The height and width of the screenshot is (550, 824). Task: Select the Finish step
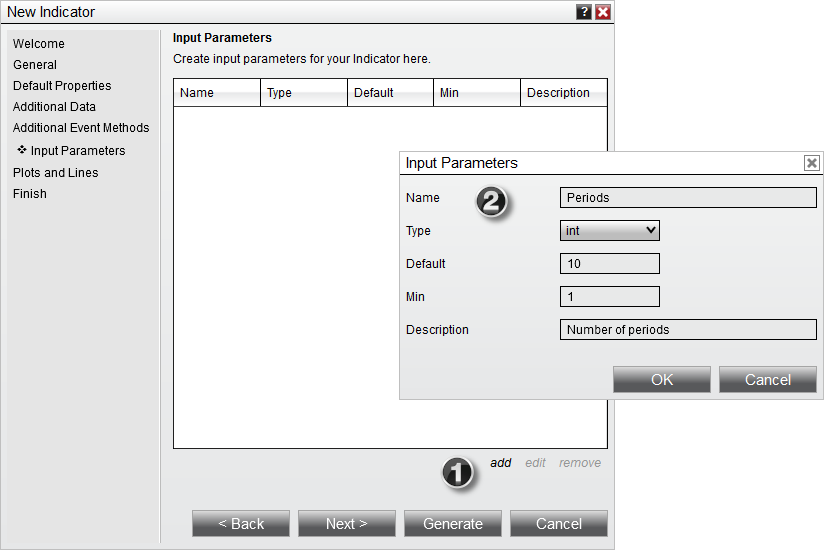coord(30,194)
